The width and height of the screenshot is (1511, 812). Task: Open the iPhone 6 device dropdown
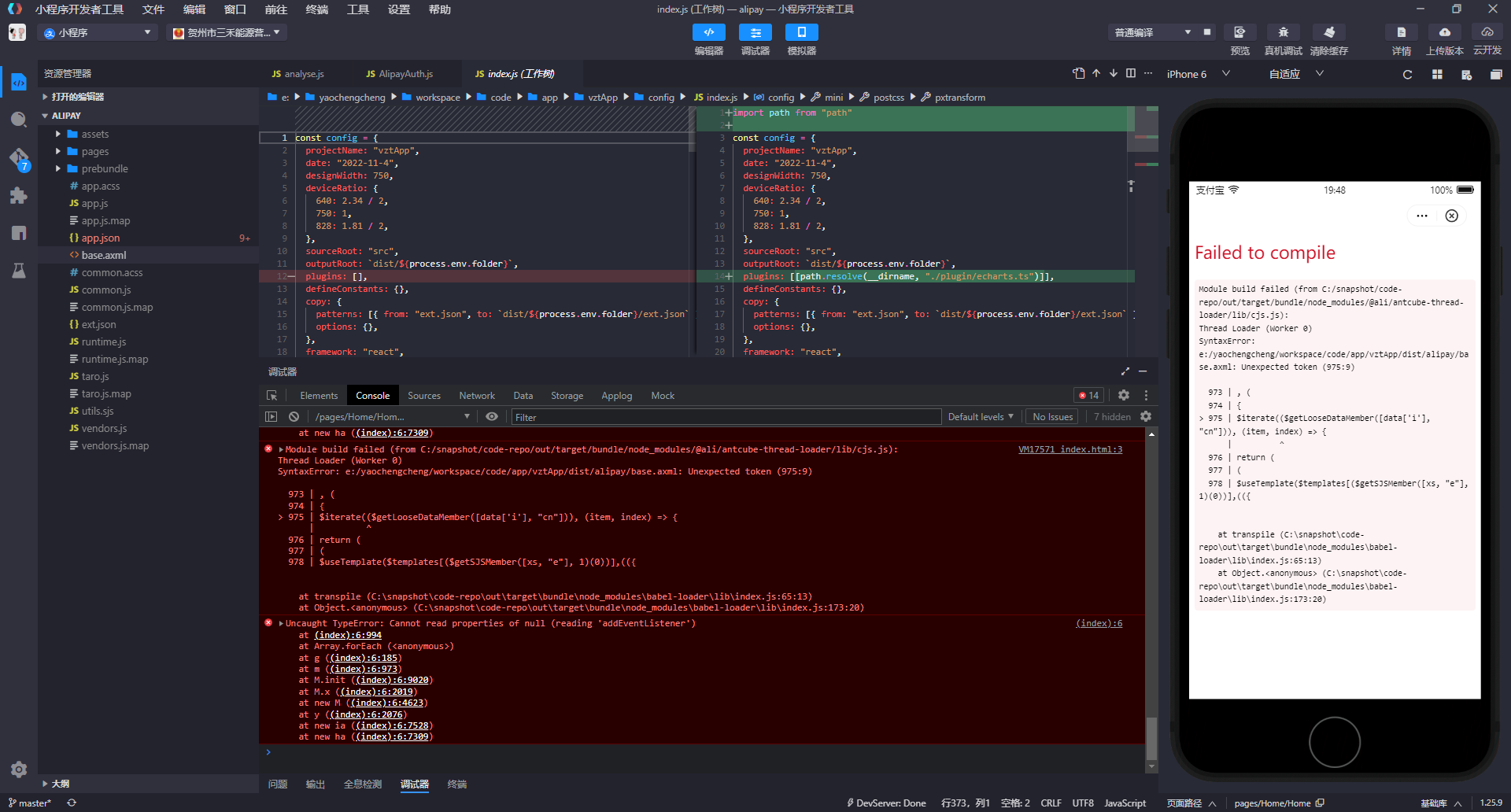click(x=1198, y=74)
